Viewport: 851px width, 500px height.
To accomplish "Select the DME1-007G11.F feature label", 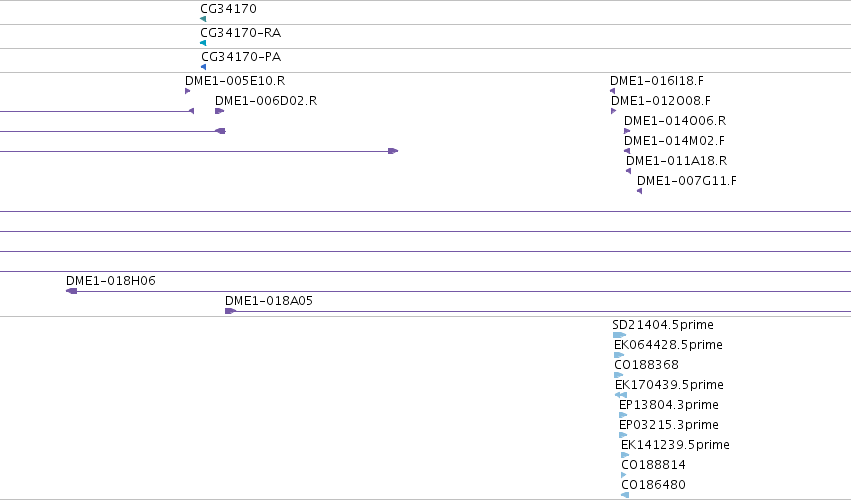I will point(687,181).
